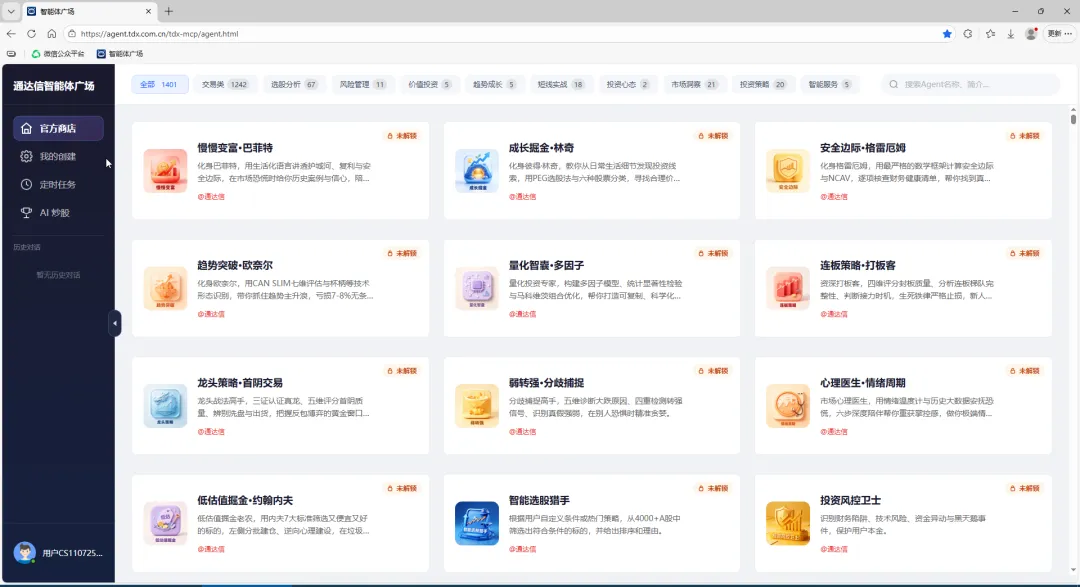Open the browser profile icon
Image resolution: width=1080 pixels, height=587 pixels.
(1031, 33)
